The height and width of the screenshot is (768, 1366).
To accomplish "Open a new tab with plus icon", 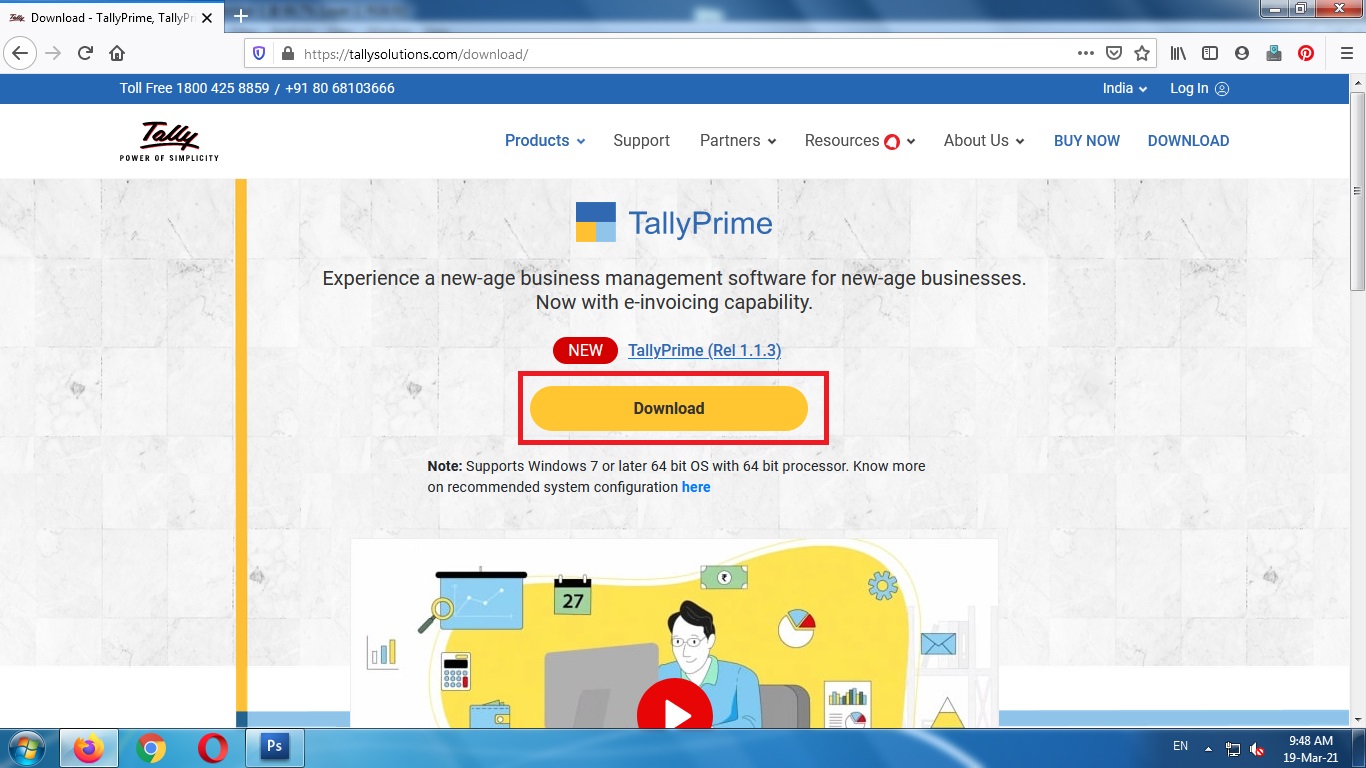I will (x=240, y=16).
